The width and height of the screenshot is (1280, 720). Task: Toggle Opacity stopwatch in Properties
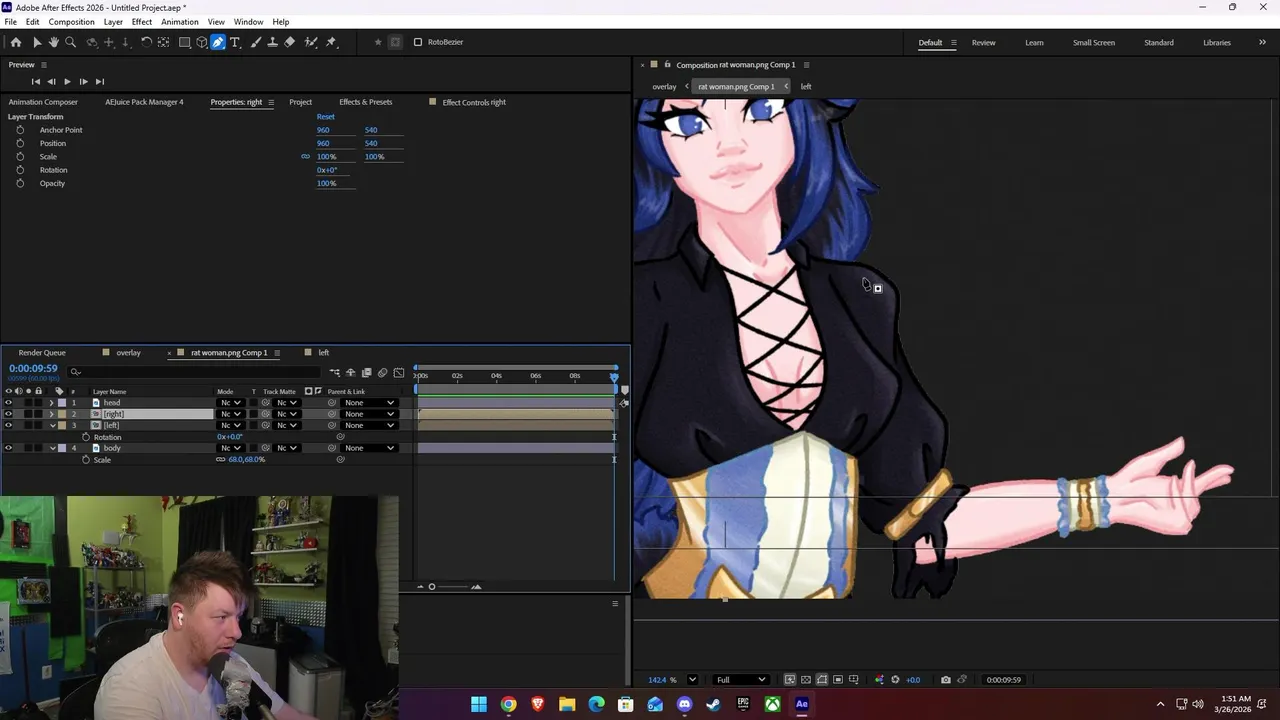[20, 183]
